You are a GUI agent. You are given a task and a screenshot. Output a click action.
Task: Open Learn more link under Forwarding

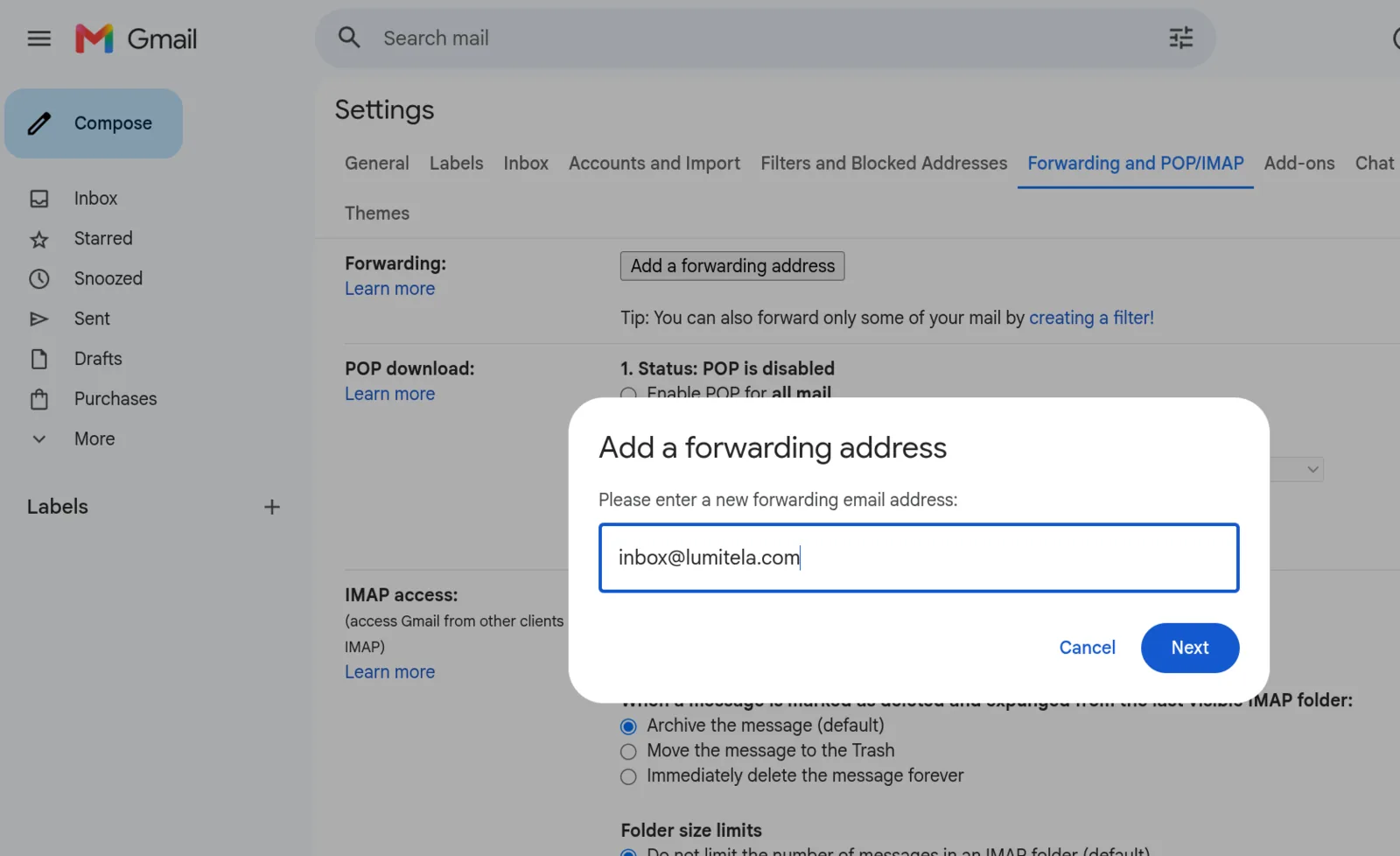tap(389, 289)
